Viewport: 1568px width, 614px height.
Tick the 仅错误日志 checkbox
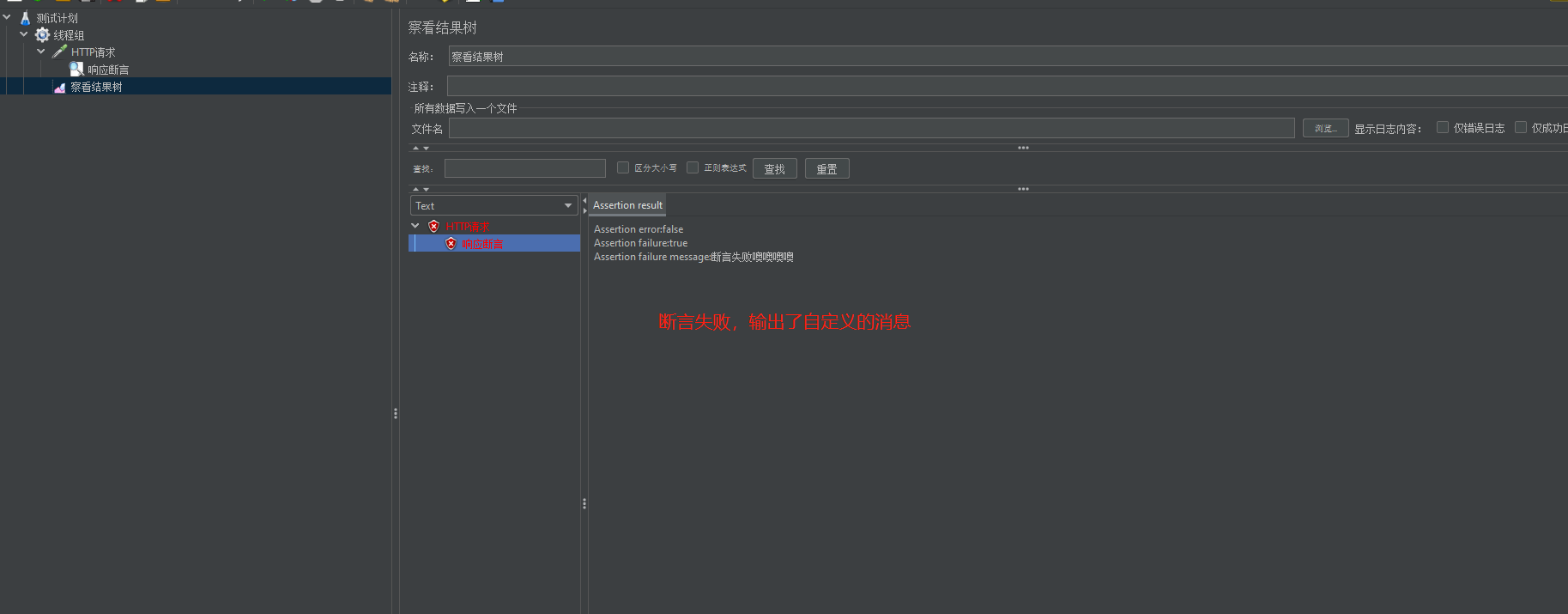tap(1443, 127)
